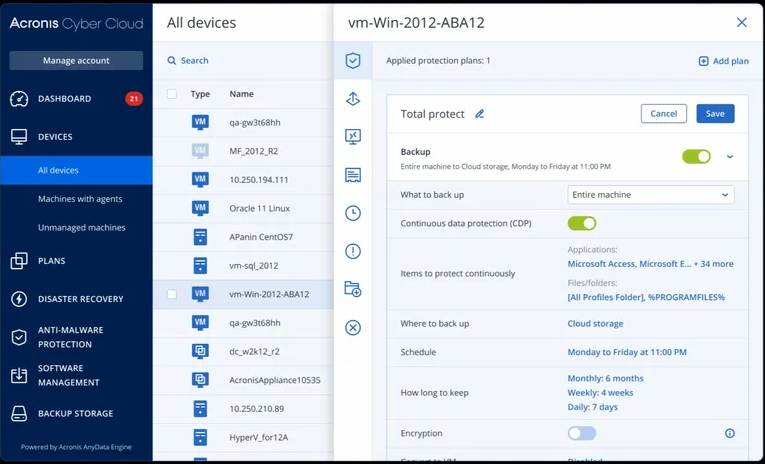Open Machines with agents
The image size is (765, 464).
(80, 199)
